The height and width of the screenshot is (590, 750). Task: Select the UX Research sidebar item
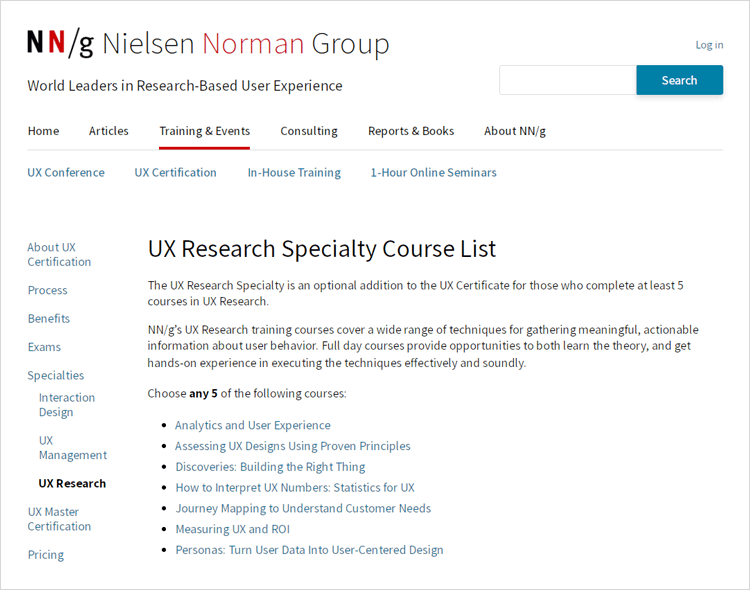pyautogui.click(x=72, y=484)
